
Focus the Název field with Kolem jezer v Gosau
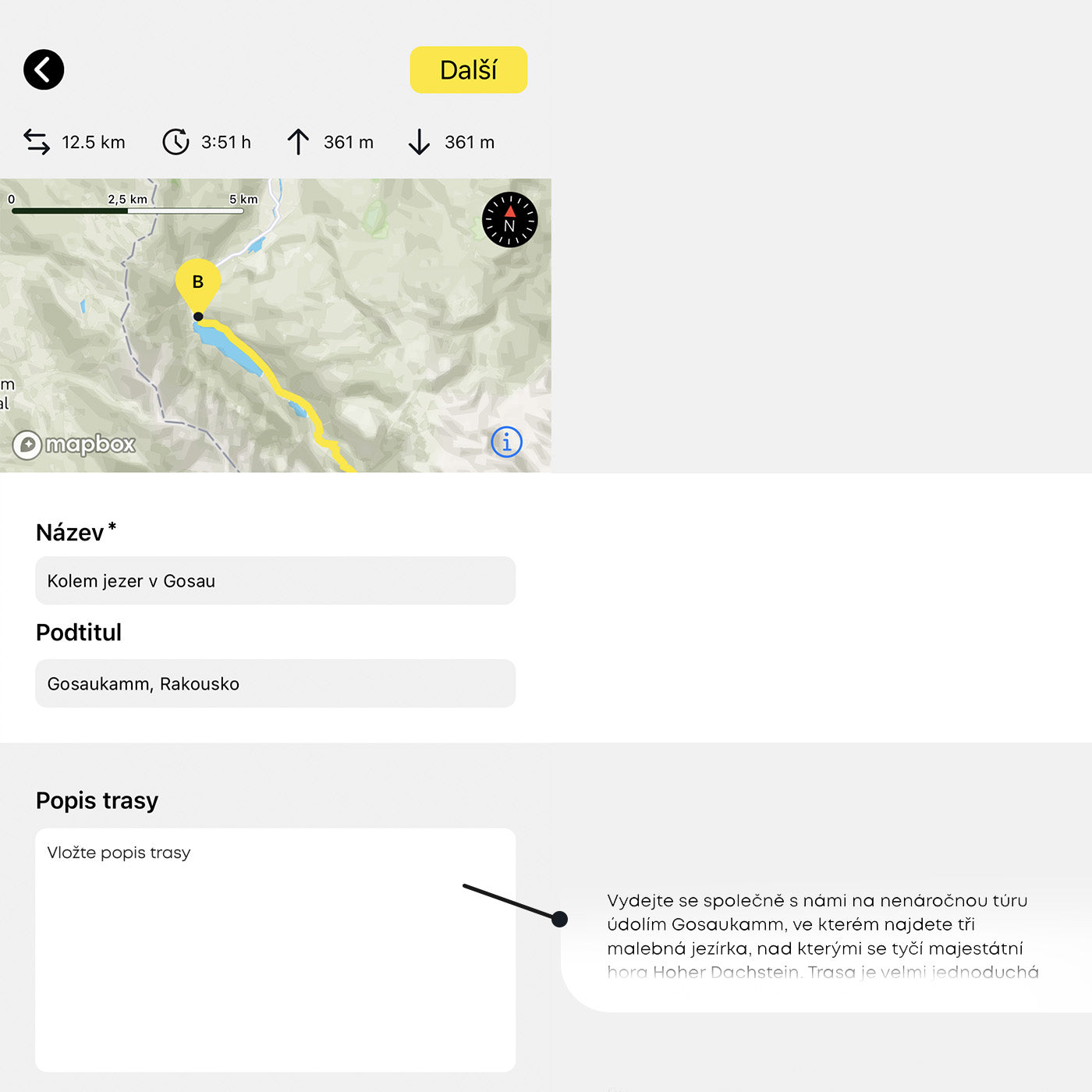point(275,581)
